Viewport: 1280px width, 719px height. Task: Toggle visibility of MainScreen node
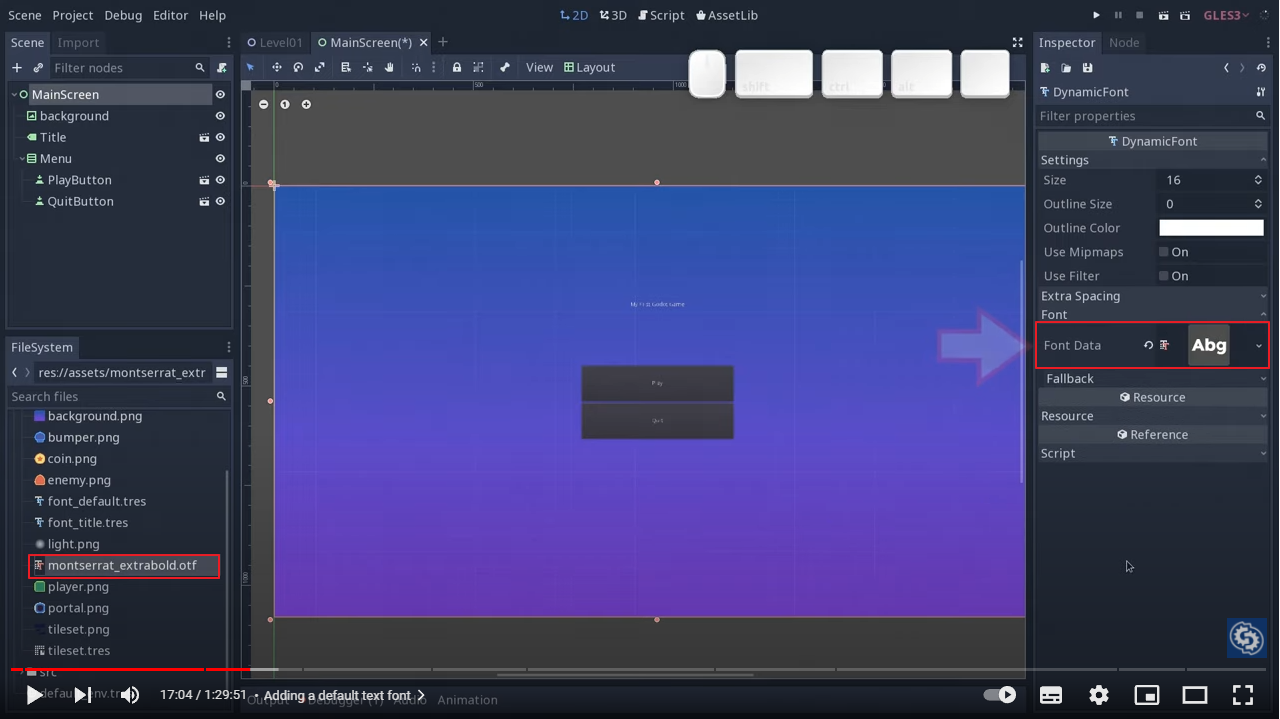tap(220, 94)
